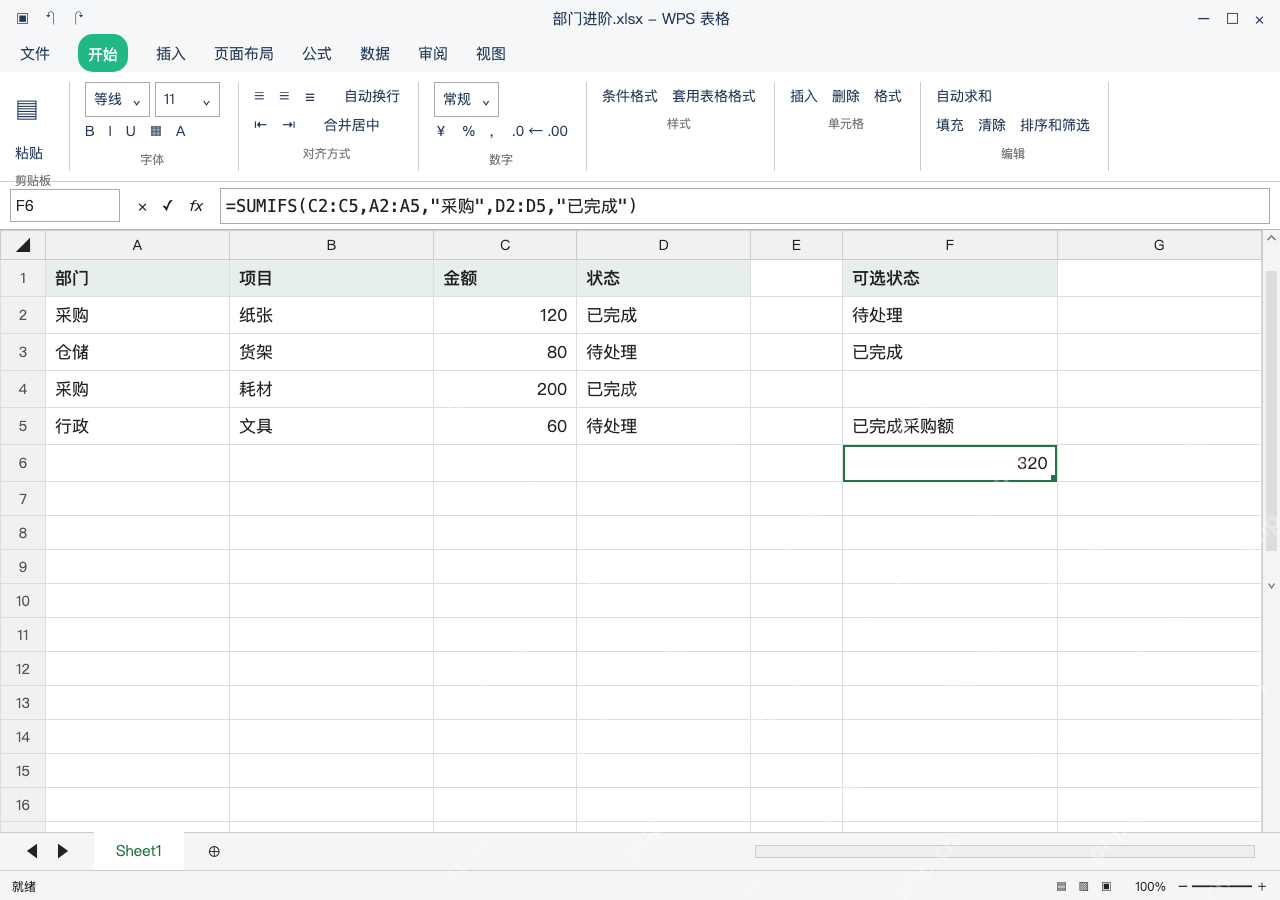Switch to the 插入 ribbon tab

171,54
